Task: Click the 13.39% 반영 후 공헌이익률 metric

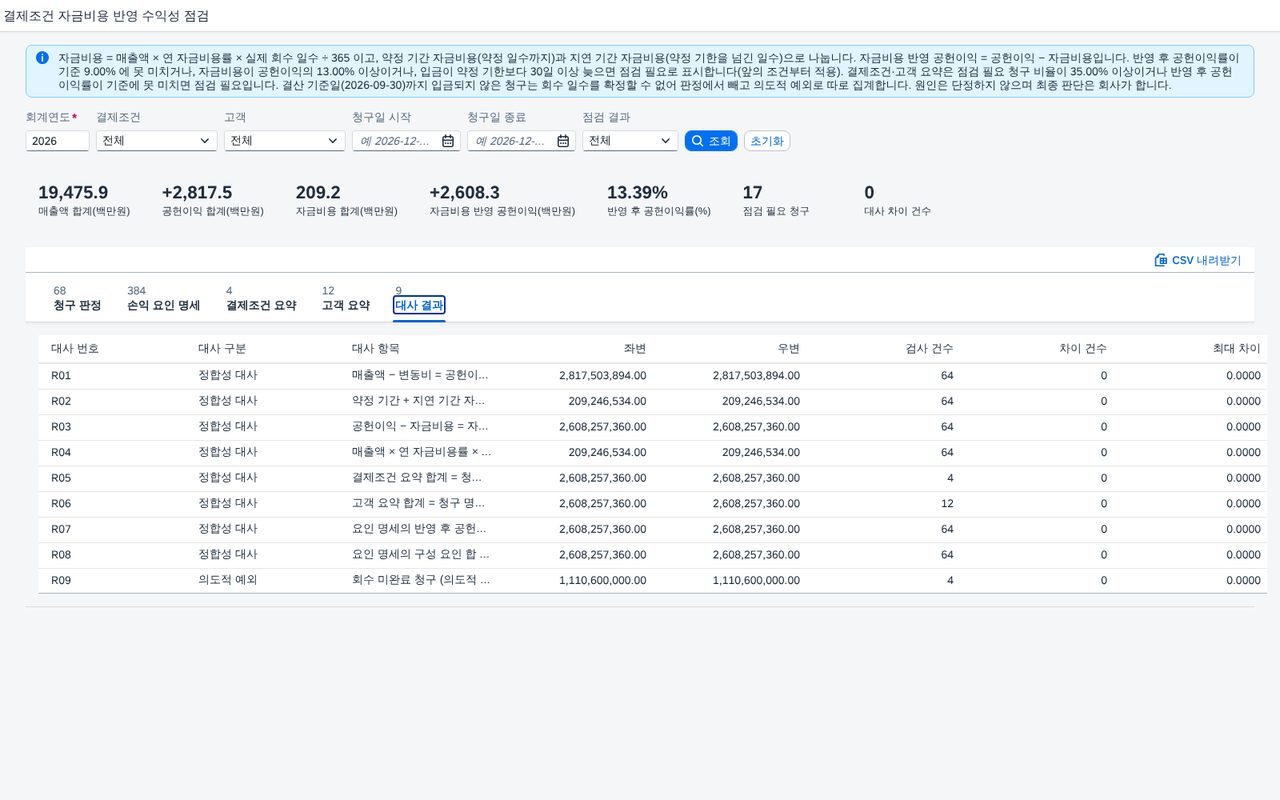Action: point(659,200)
